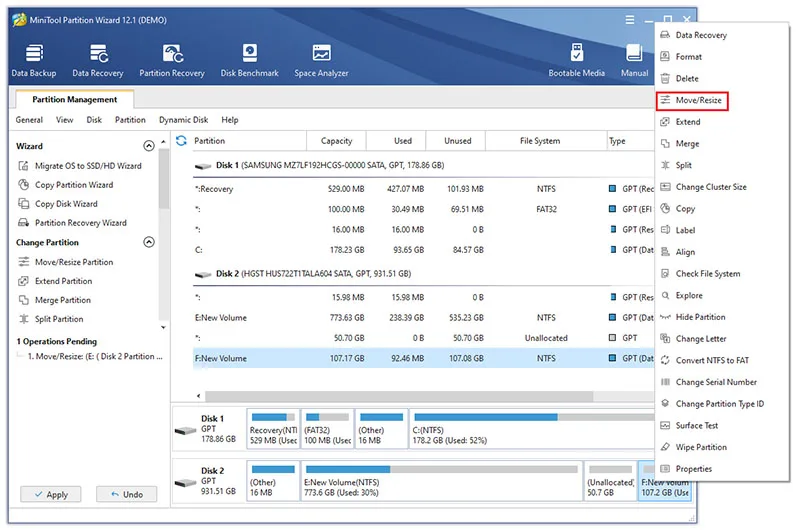800x530 pixels.
Task: Click the down arrow of the sidebar scrollbar
Action: tap(163, 327)
